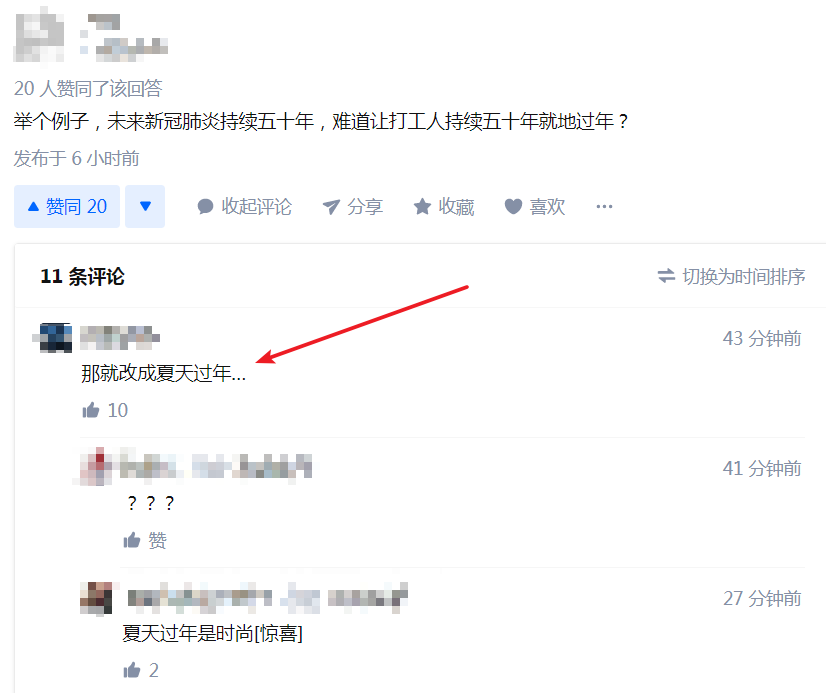The height and width of the screenshot is (693, 826).
Task: Share the answer using 分享
Action: (x=352, y=206)
